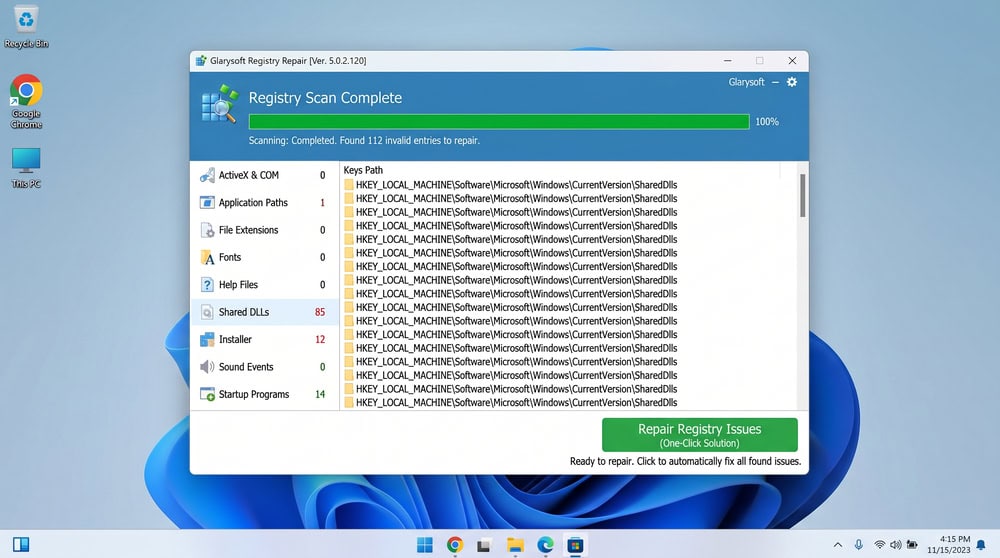Viewport: 1000px width, 558px height.
Task: Select the Shared DLLs category
Action: pos(264,312)
